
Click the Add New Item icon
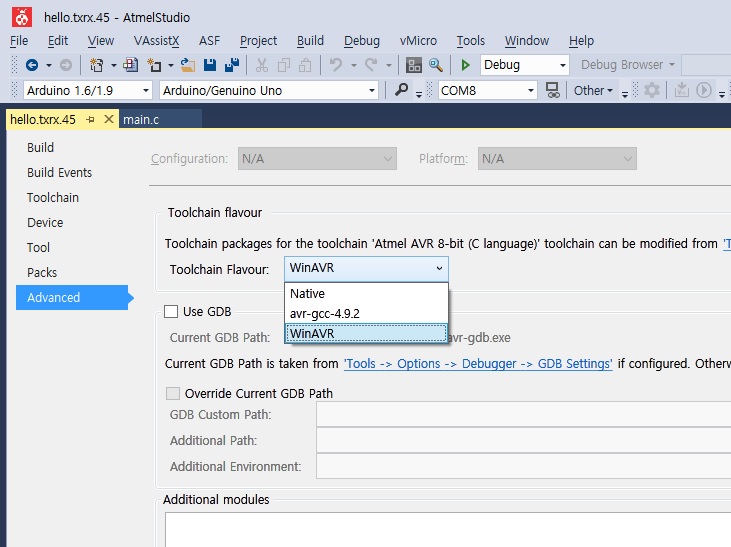click(131, 65)
